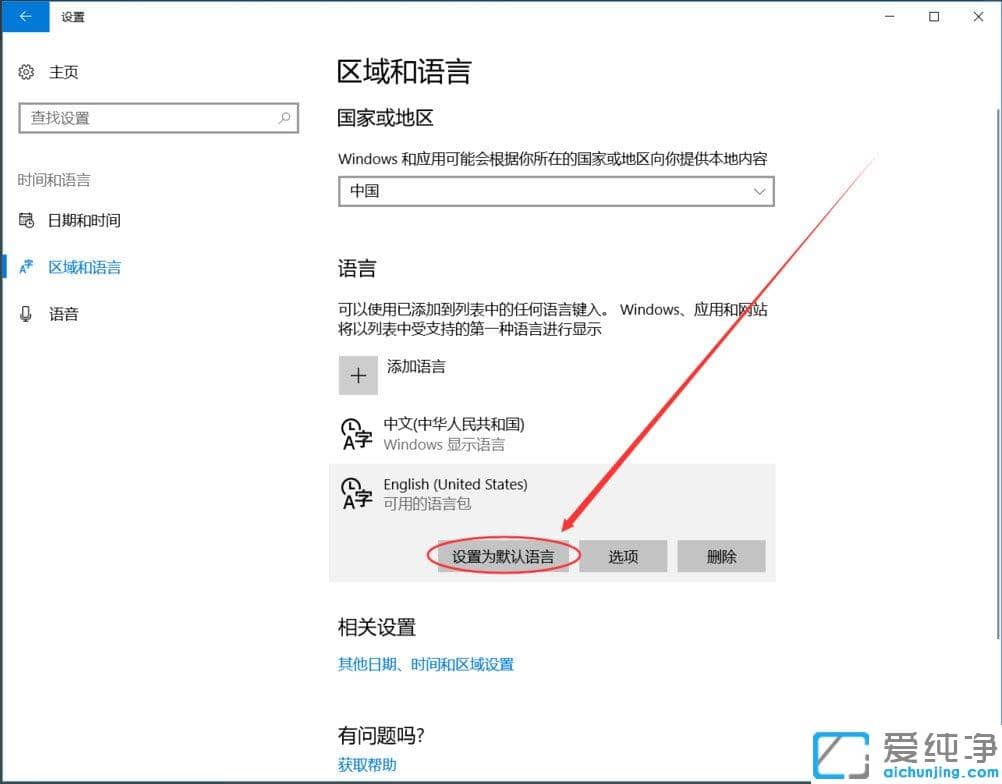This screenshot has width=1002, height=784.
Task: Click the settings gear icon next to 主页
Action: (x=27, y=71)
